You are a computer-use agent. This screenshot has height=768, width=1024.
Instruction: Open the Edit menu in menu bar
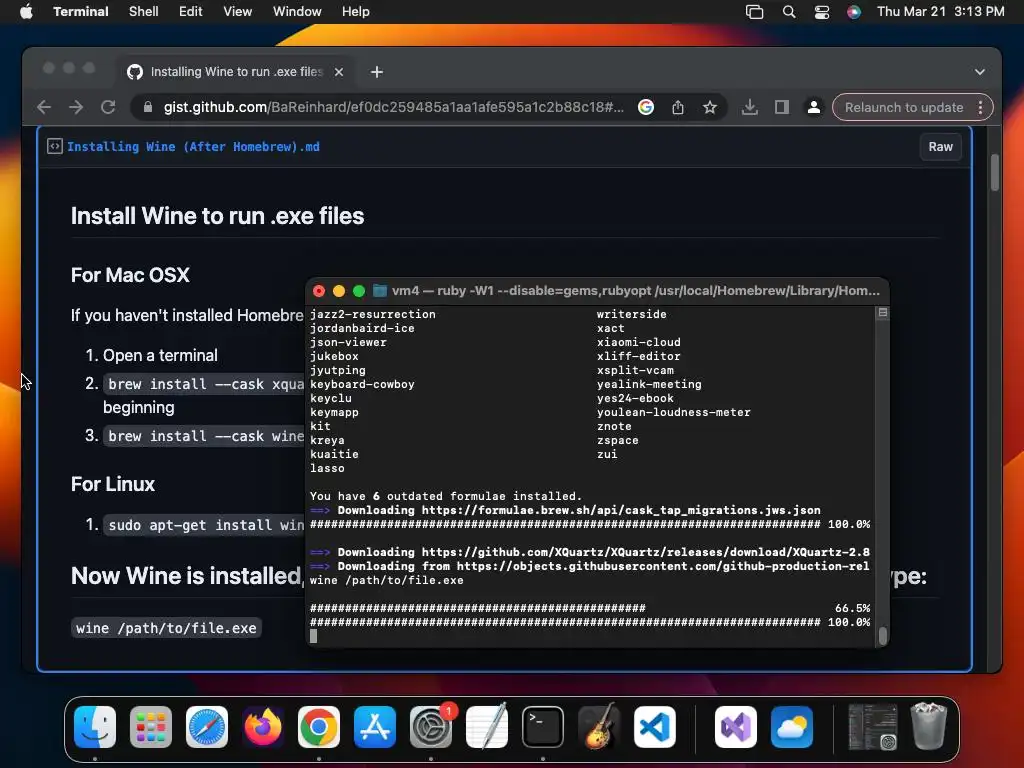tap(190, 11)
